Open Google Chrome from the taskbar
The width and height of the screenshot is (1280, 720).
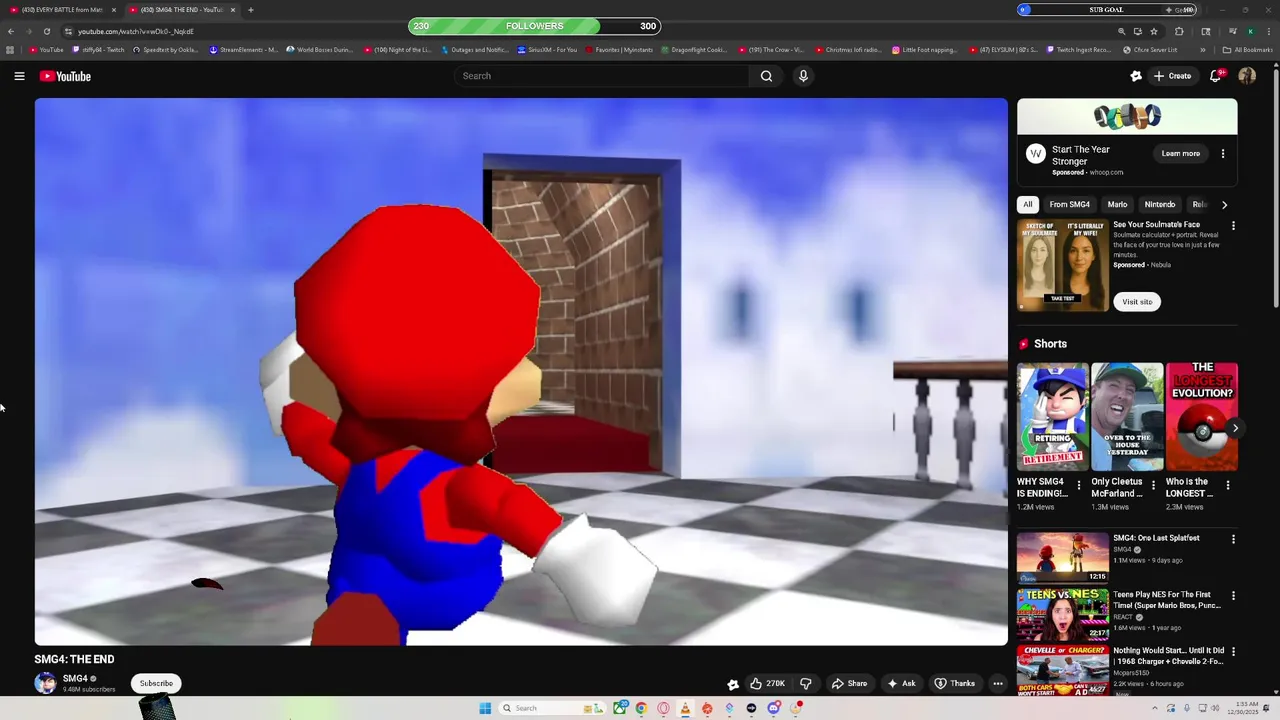click(641, 708)
